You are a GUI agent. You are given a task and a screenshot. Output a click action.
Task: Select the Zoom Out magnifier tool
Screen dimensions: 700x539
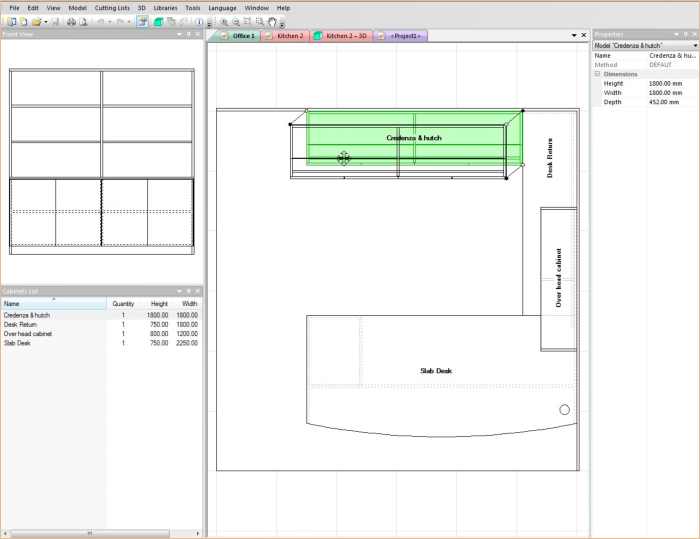pos(236,21)
